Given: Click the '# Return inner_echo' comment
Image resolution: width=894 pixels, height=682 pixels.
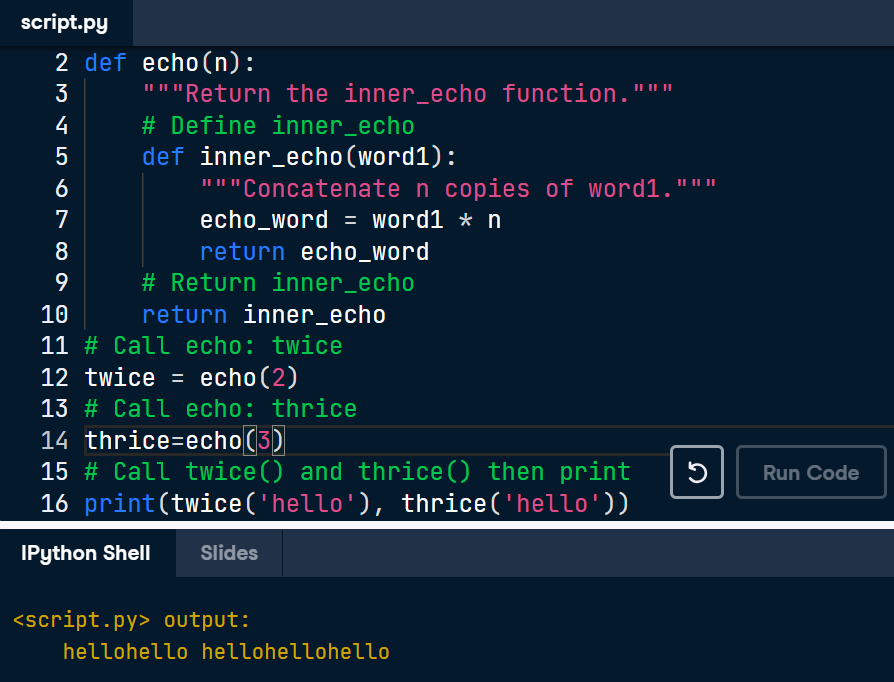Looking at the screenshot, I should (278, 283).
